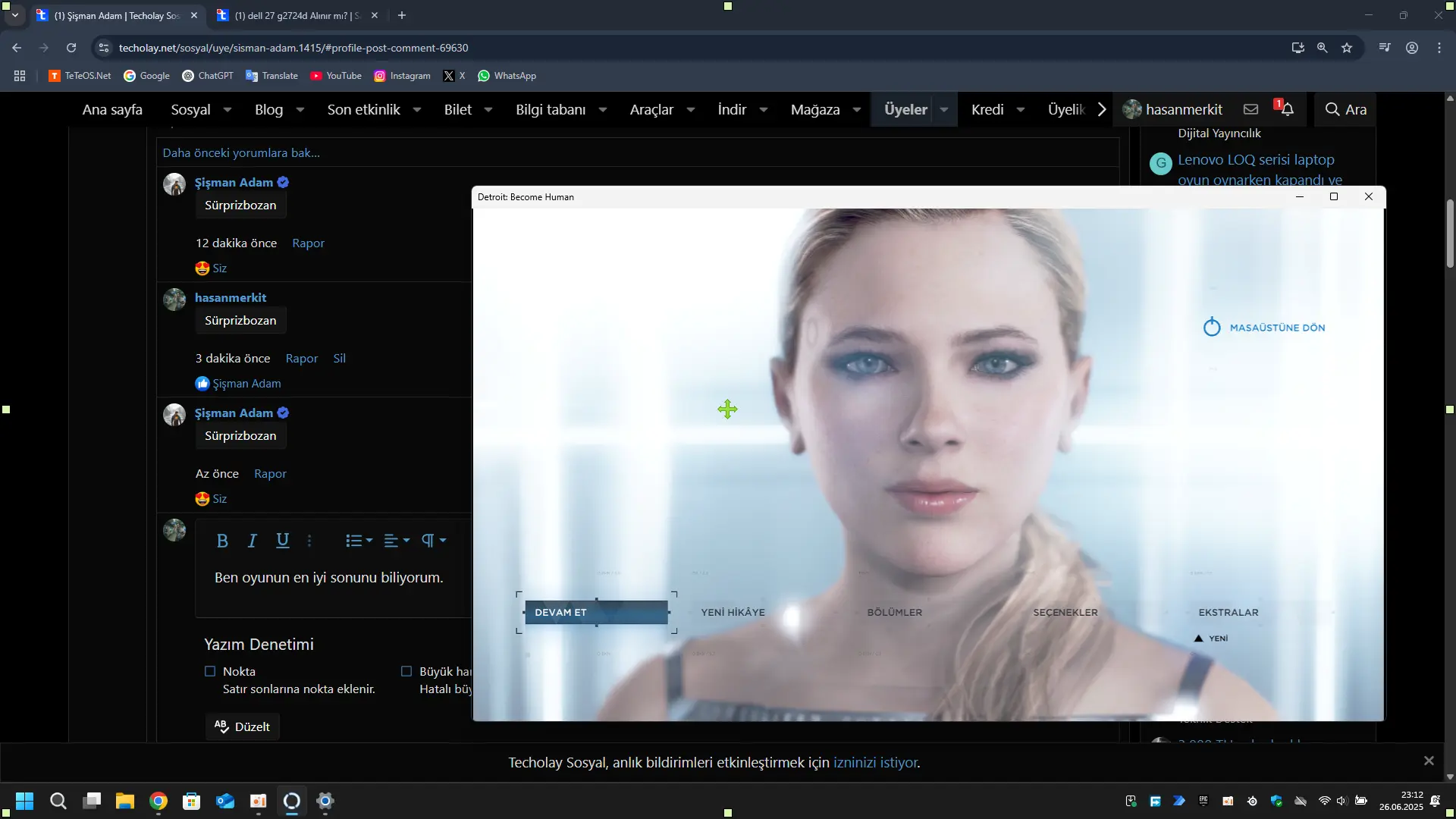Toggle italic formatting in comment editor

[x=253, y=541]
